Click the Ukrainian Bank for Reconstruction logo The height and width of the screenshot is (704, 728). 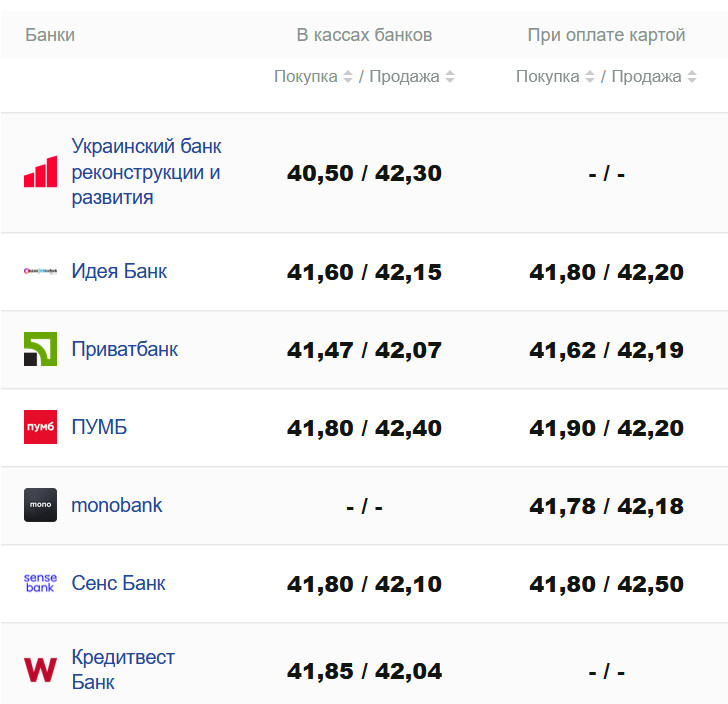click(x=41, y=172)
